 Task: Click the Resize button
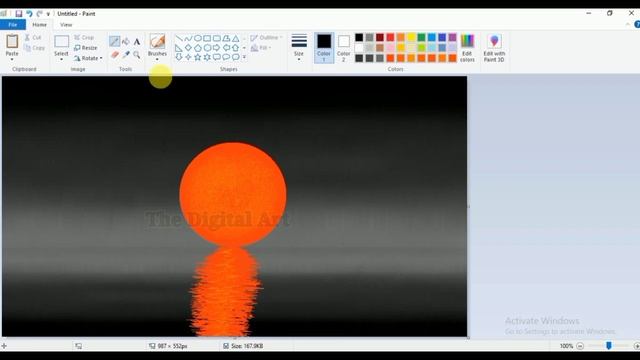coord(86,48)
